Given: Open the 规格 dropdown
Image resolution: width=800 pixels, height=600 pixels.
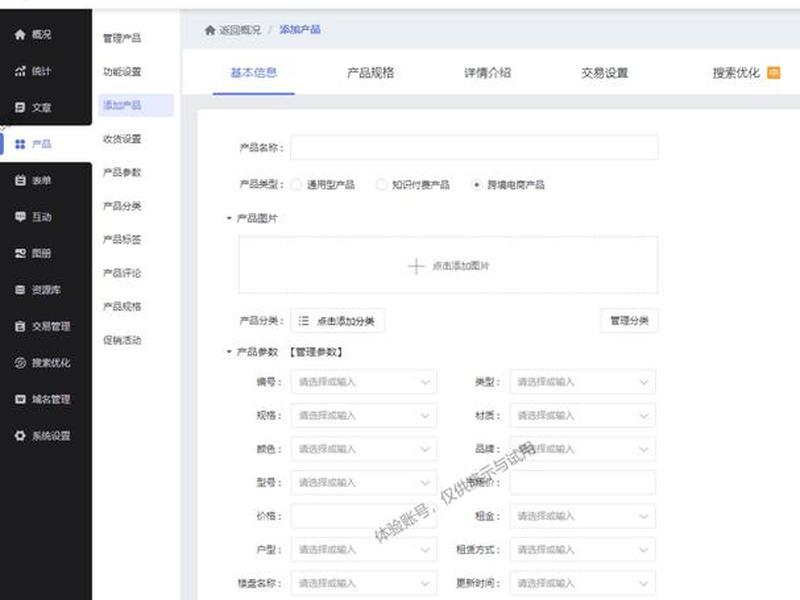Looking at the screenshot, I should pyautogui.click(x=364, y=415).
